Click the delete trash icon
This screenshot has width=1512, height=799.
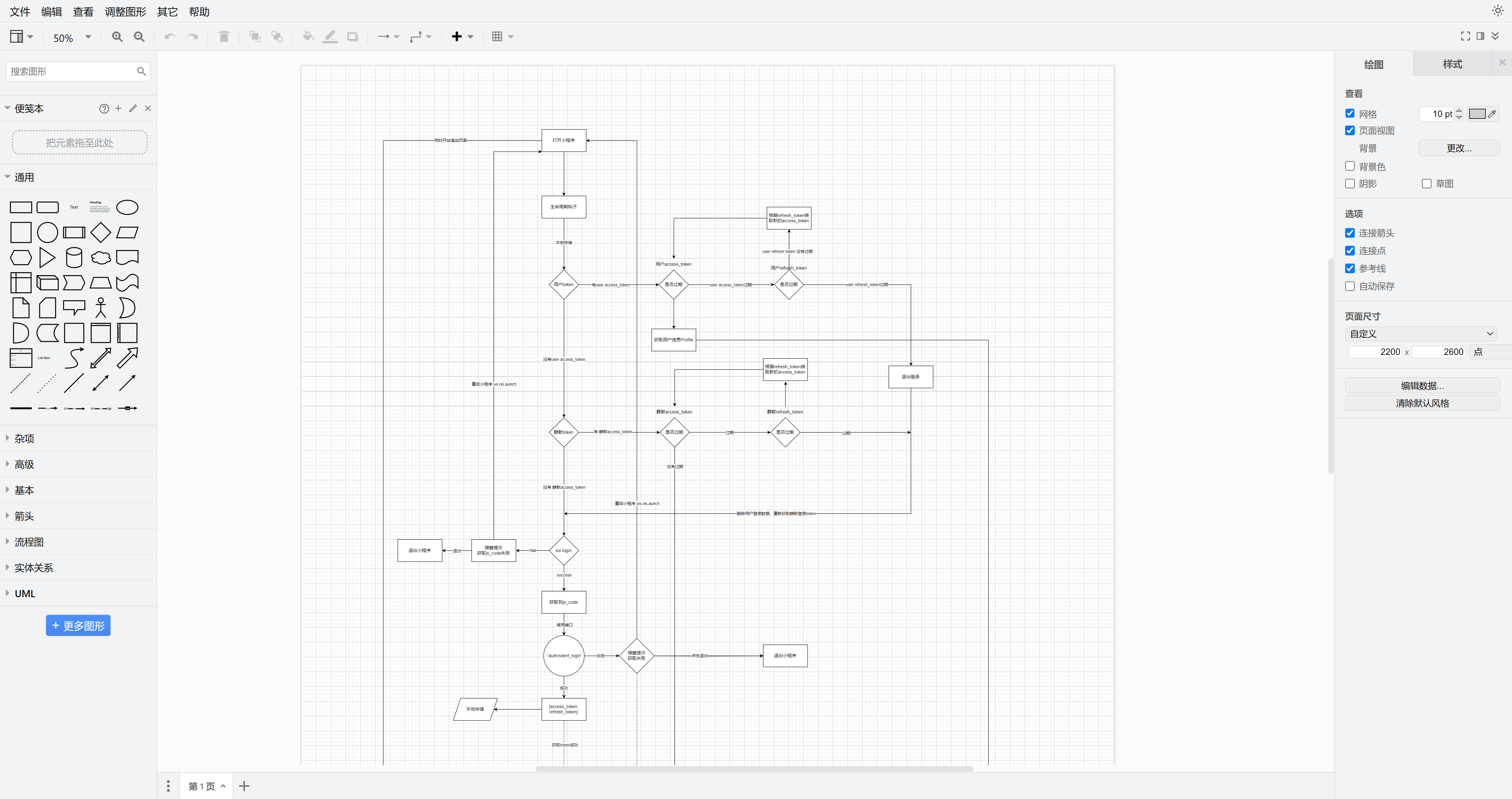224,36
